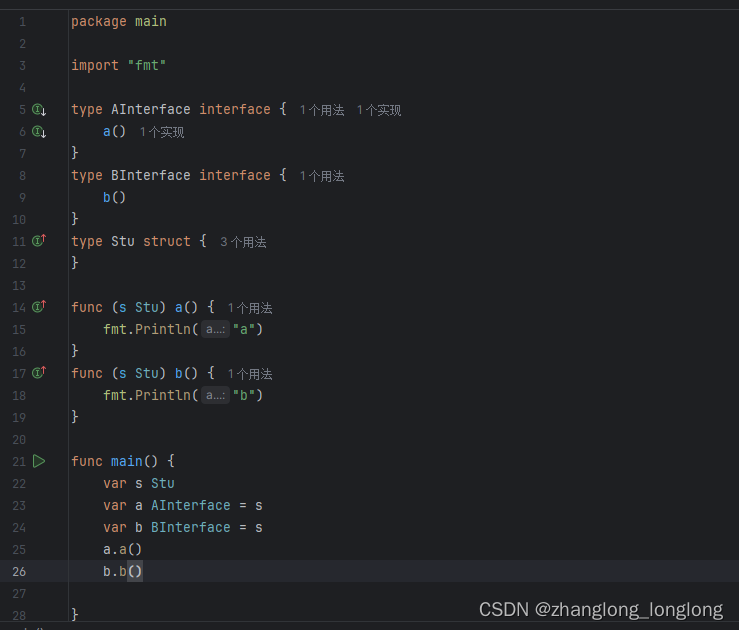The image size is (739, 630).
Task: Click the Stu name in 'type Stu struct'
Action: tap(123, 241)
